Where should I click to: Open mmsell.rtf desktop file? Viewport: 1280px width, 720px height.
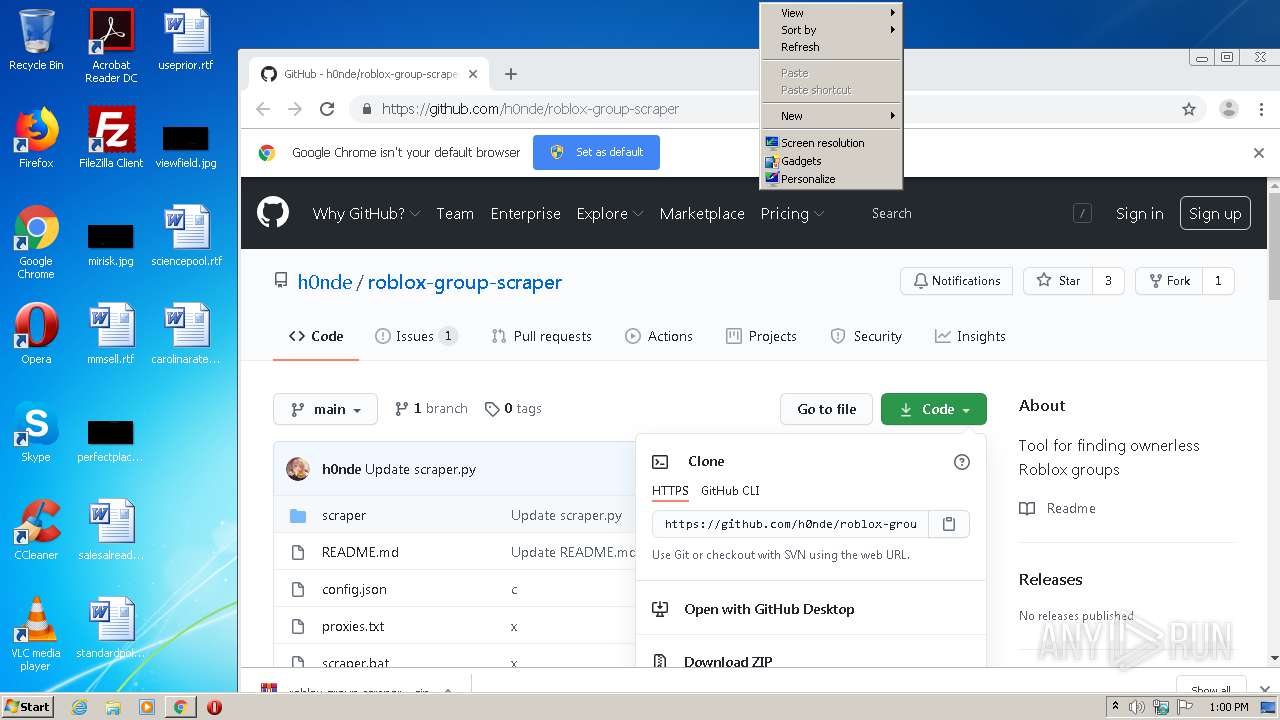[x=111, y=334]
